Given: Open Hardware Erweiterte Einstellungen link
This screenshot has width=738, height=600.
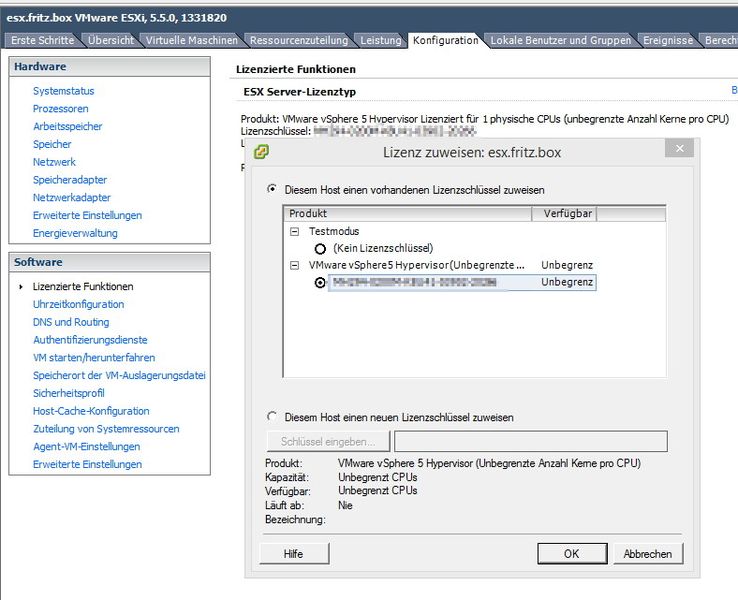Looking at the screenshot, I should pos(88,216).
